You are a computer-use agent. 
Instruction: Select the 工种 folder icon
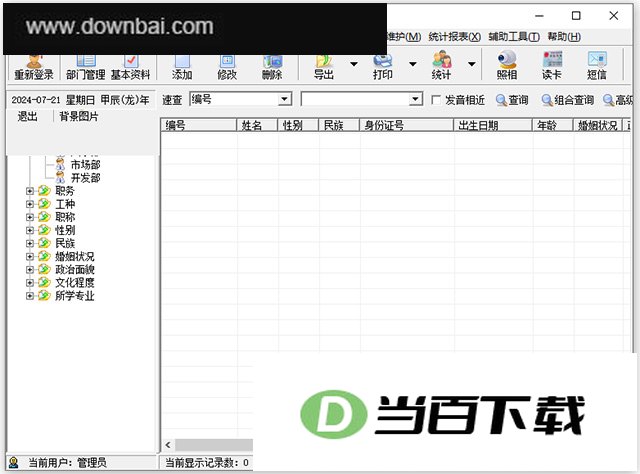click(x=44, y=204)
